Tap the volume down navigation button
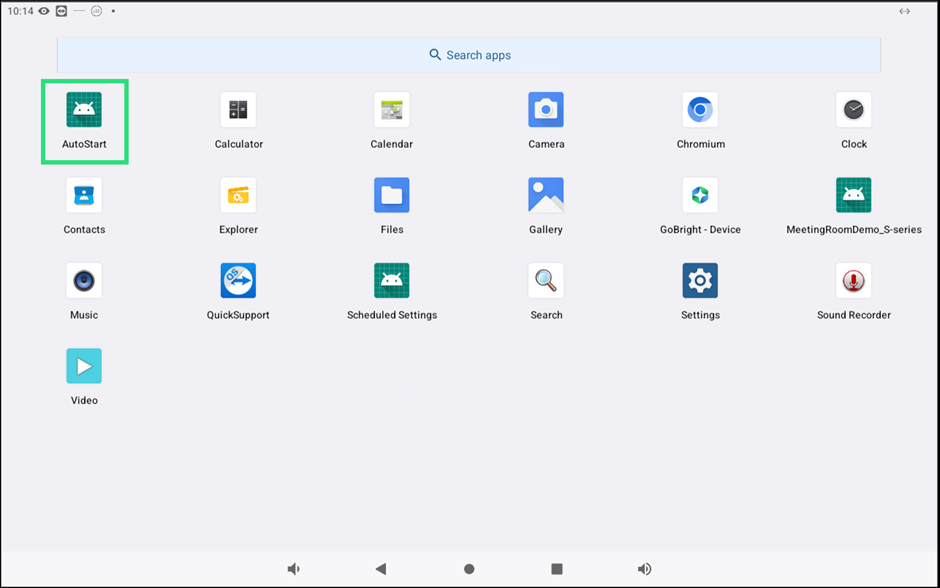Image resolution: width=940 pixels, height=588 pixels. 293,569
